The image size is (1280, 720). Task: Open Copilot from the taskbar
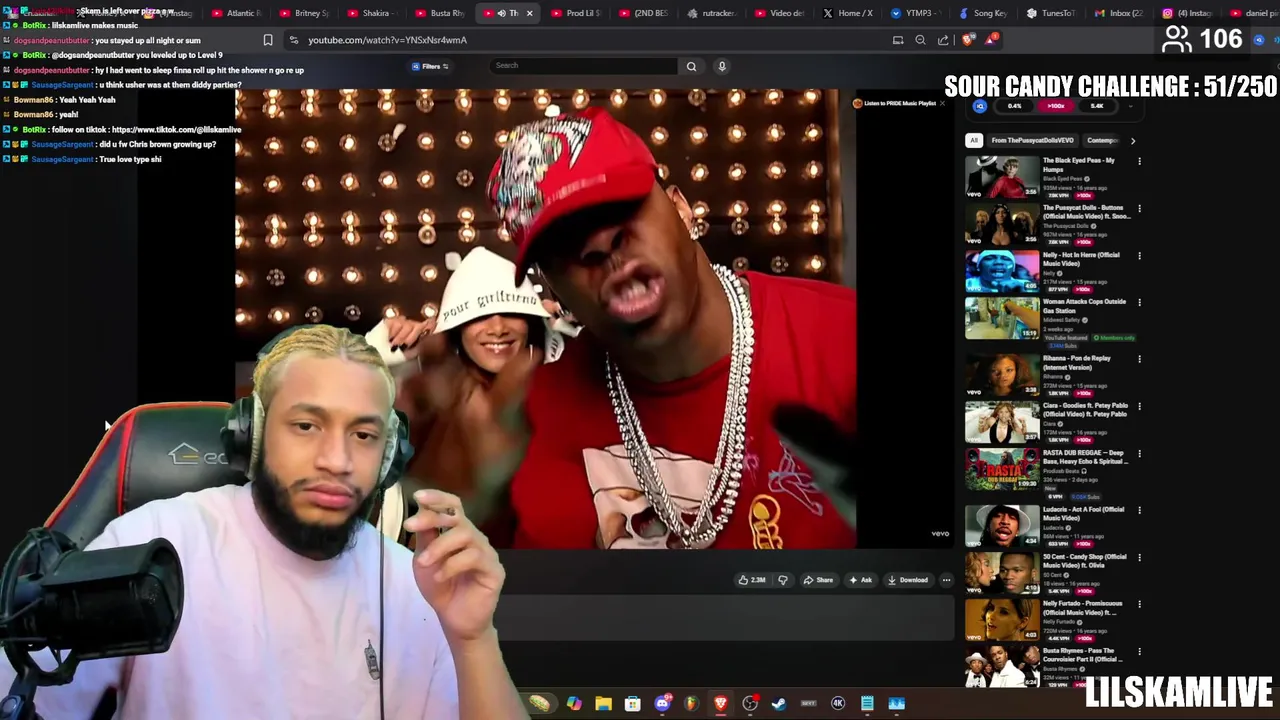point(574,704)
